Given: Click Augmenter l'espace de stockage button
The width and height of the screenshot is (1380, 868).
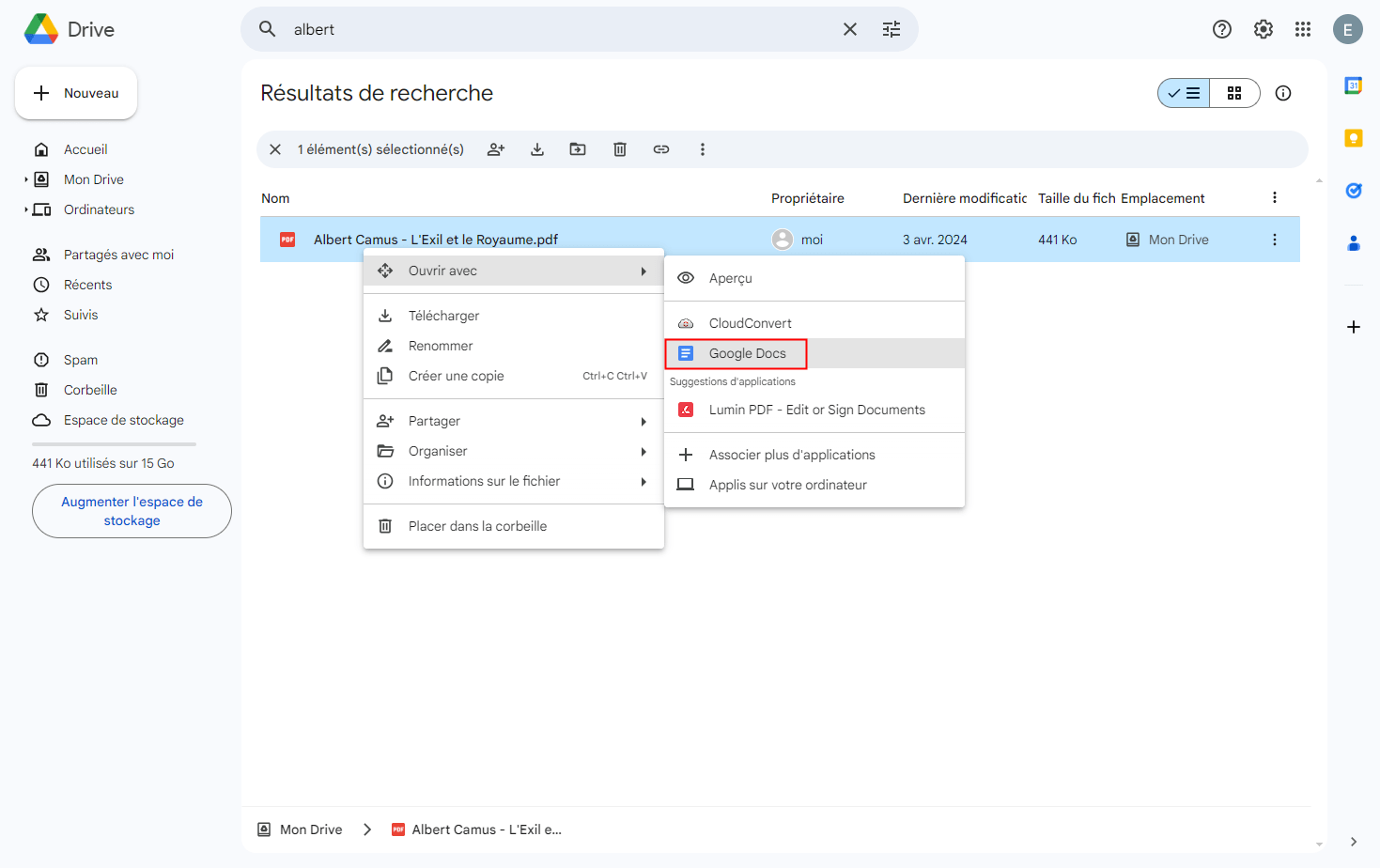Looking at the screenshot, I should coord(132,511).
